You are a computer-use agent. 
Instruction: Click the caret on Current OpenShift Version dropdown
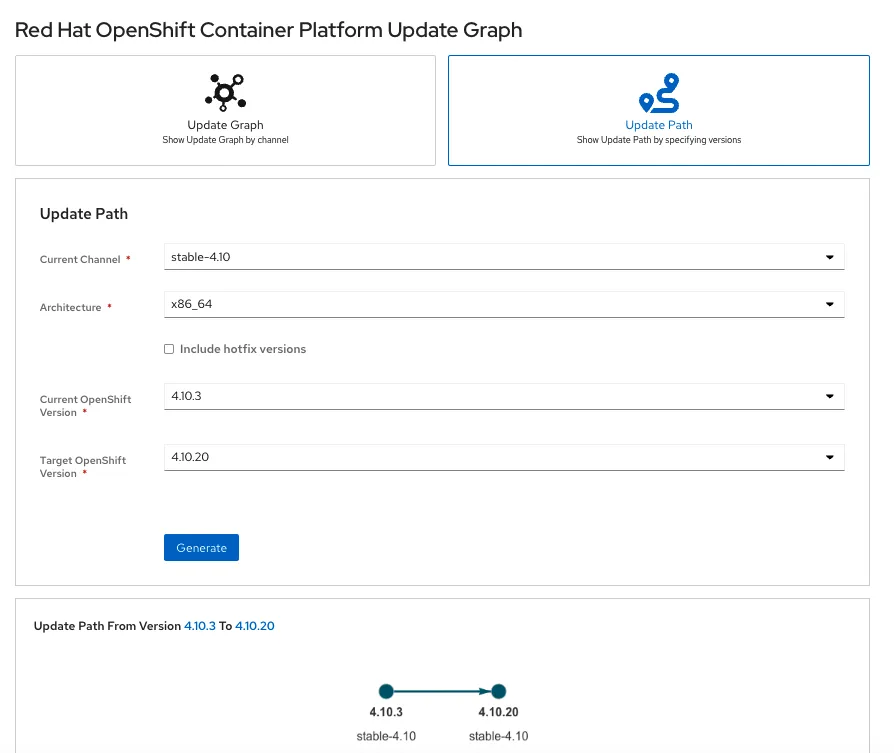829,396
